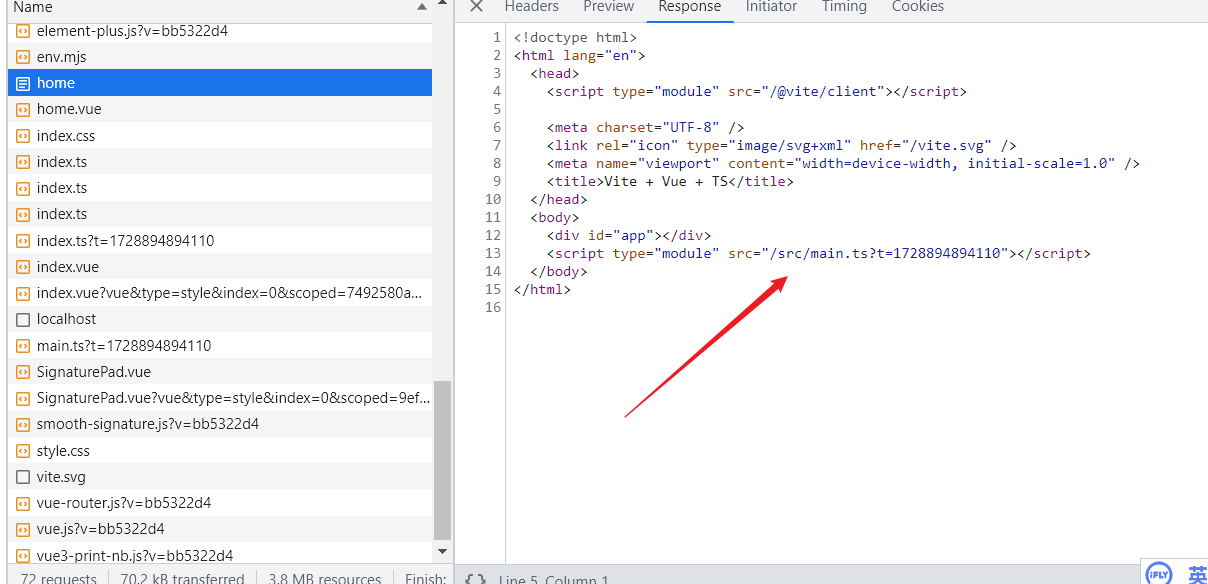Screen dimensions: 1208x584
Task: Close the request details panel
Action: [476, 6]
